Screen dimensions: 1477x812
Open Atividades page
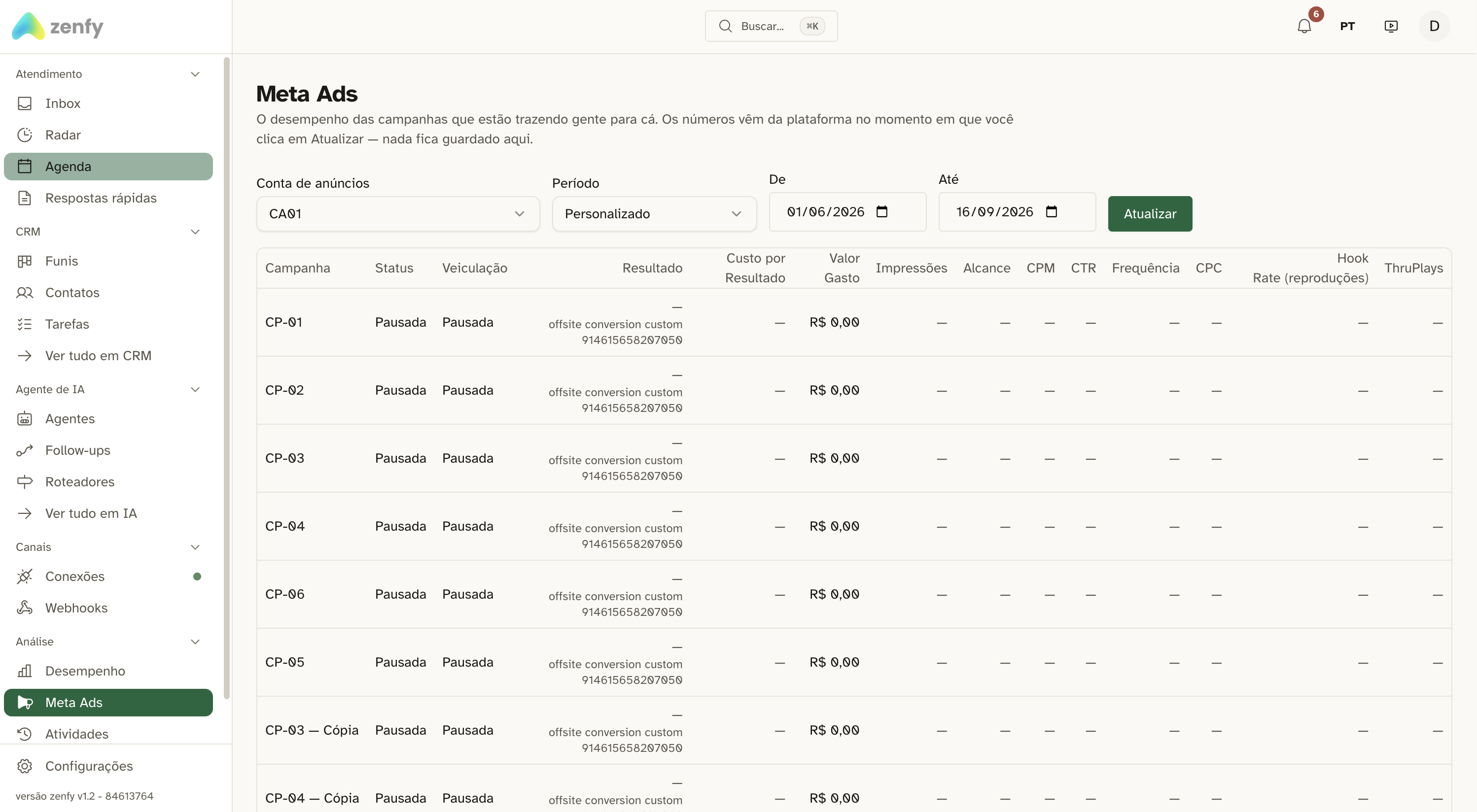[108, 734]
